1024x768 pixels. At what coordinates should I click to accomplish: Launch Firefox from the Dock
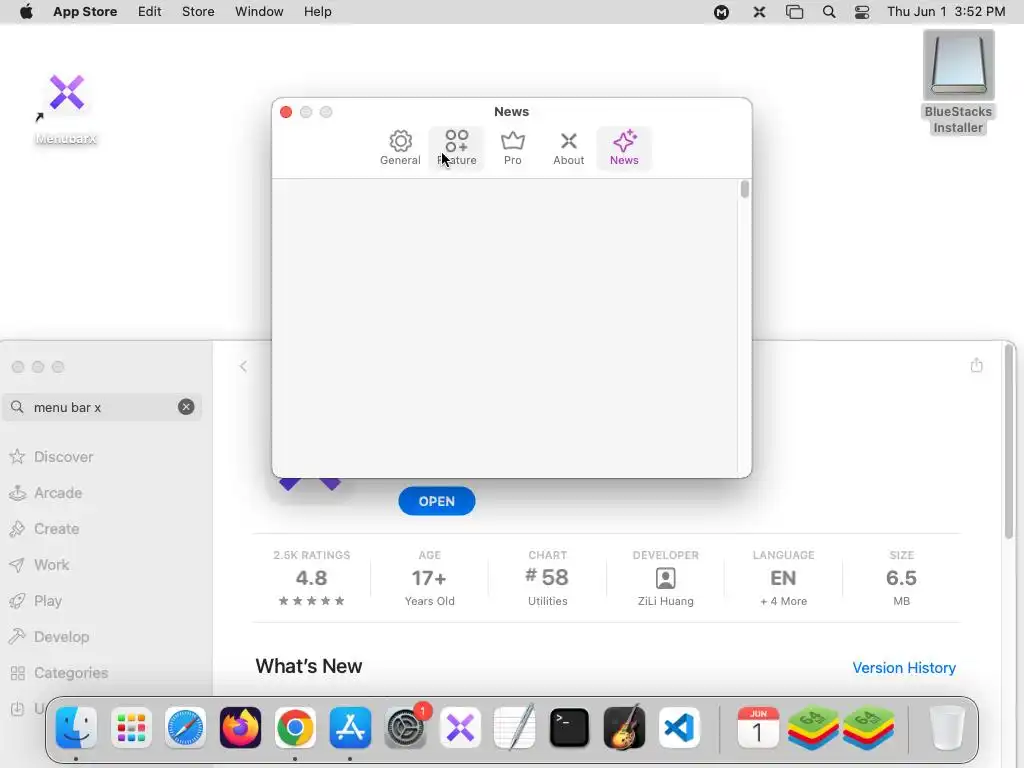(x=240, y=728)
